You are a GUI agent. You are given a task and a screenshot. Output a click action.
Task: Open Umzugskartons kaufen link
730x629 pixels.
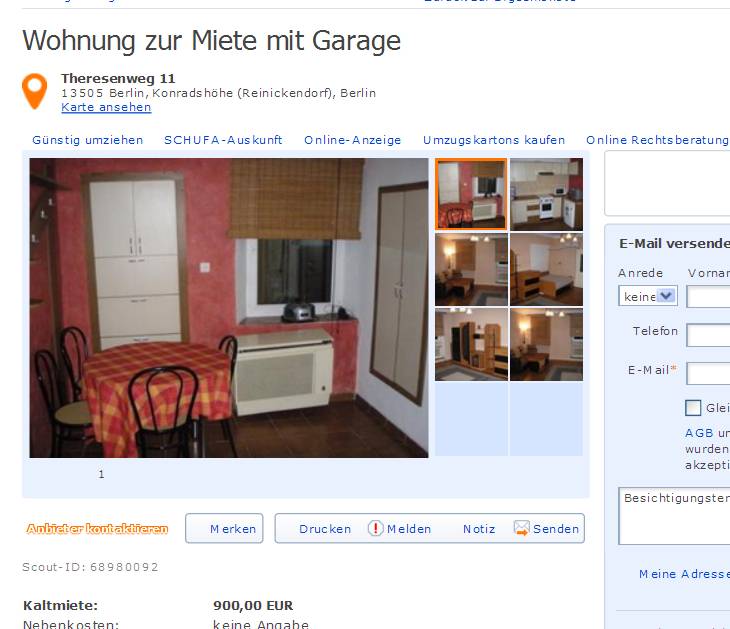[493, 140]
